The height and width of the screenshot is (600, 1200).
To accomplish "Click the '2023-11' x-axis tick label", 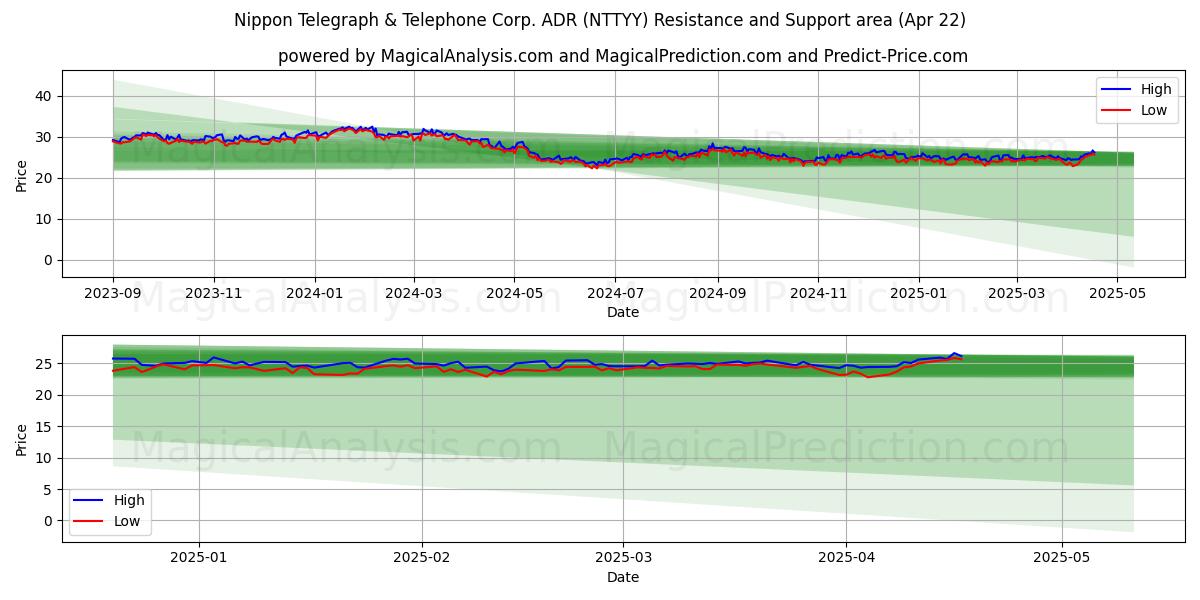I will tap(214, 293).
